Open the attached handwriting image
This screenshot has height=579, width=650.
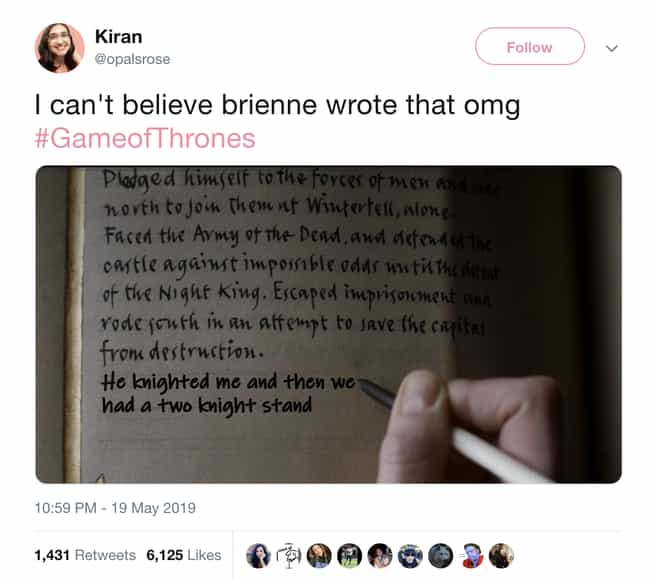click(x=328, y=325)
